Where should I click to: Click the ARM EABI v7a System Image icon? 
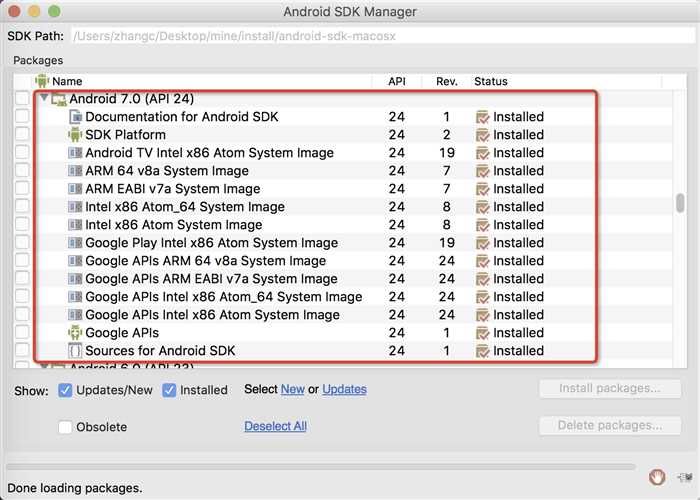[75, 188]
